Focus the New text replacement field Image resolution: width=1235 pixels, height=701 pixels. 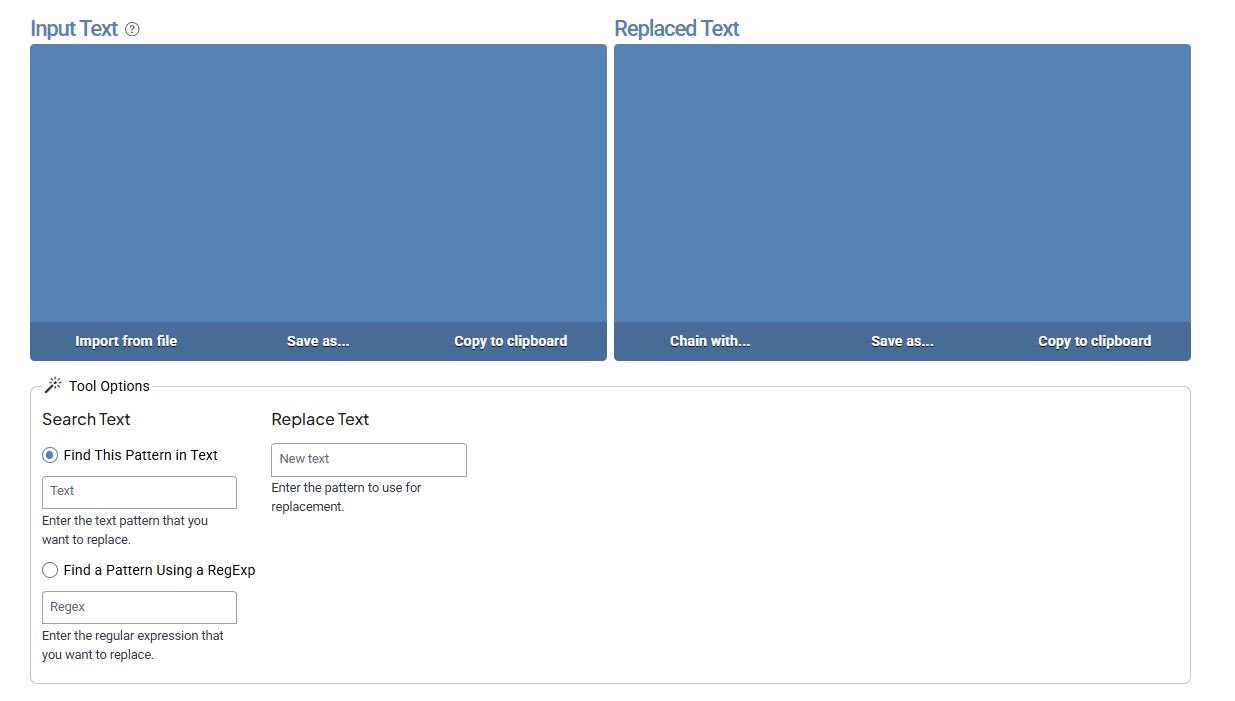coord(369,459)
